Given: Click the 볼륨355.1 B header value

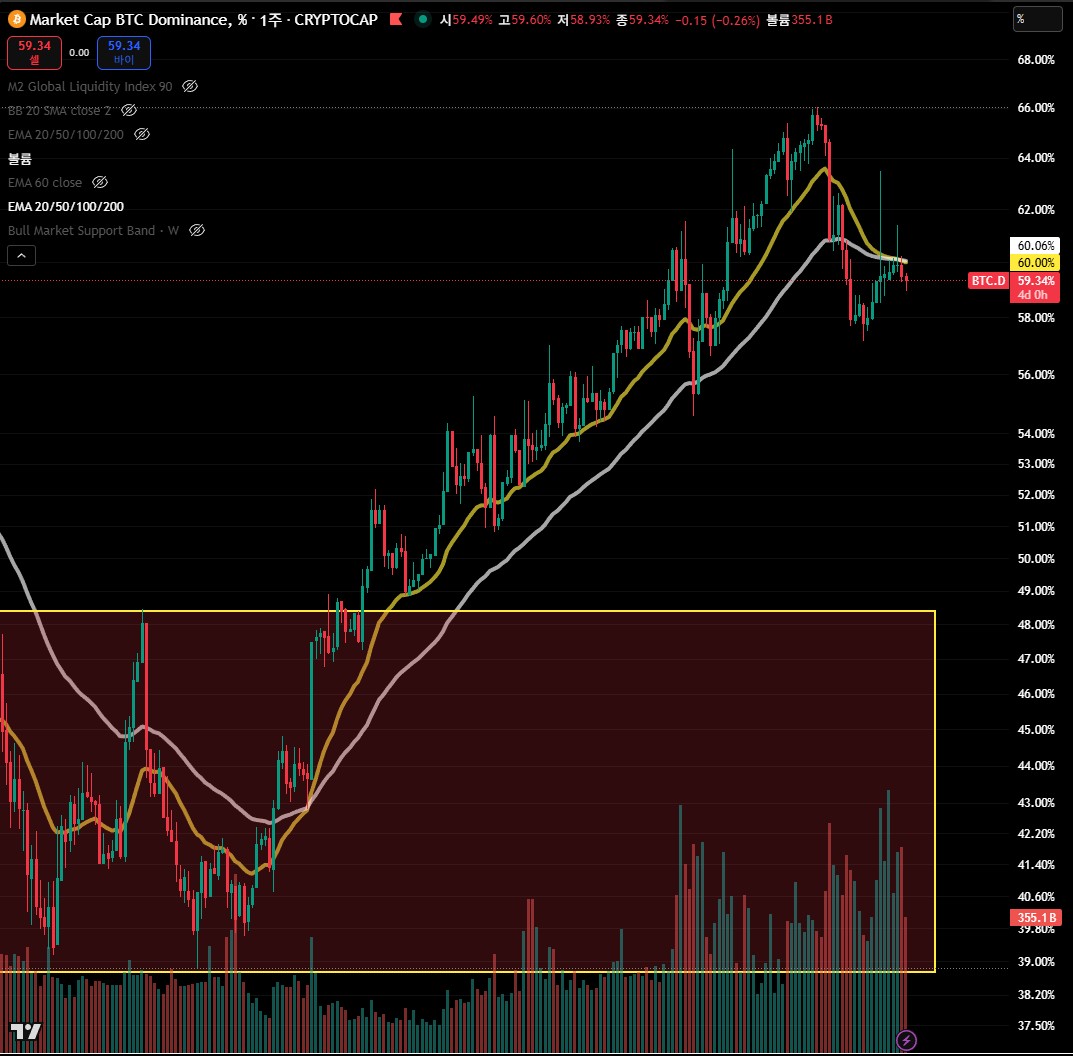Looking at the screenshot, I should (x=799, y=20).
